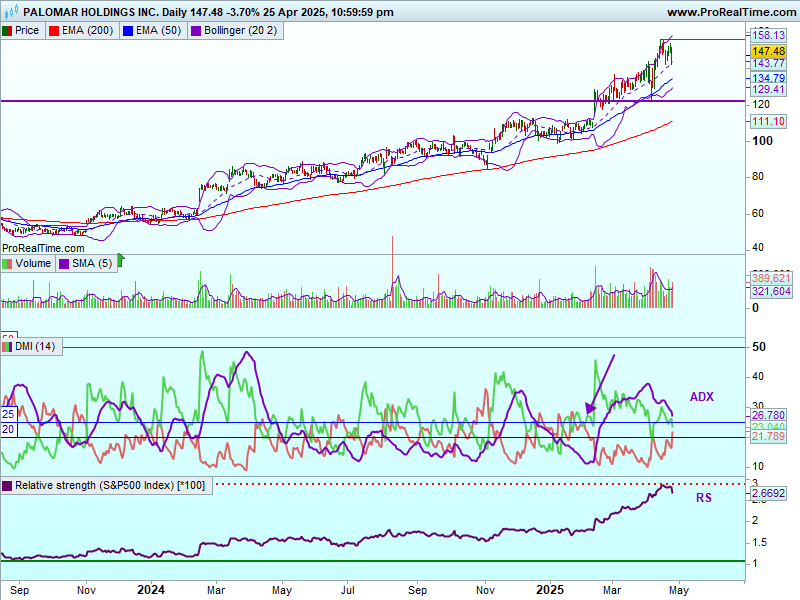Click the 158.13 upper Bollinger price label
The width and height of the screenshot is (800, 600).
point(768,35)
